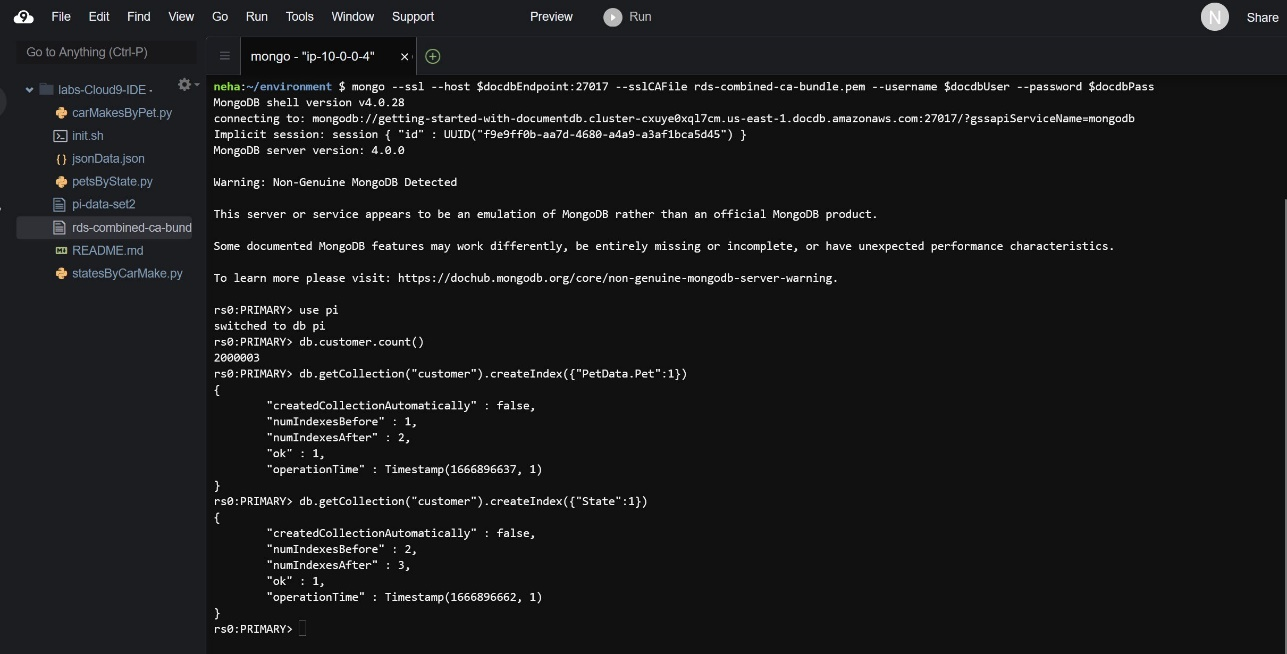Open the View menu
The height and width of the screenshot is (654, 1287).
pyautogui.click(x=181, y=16)
